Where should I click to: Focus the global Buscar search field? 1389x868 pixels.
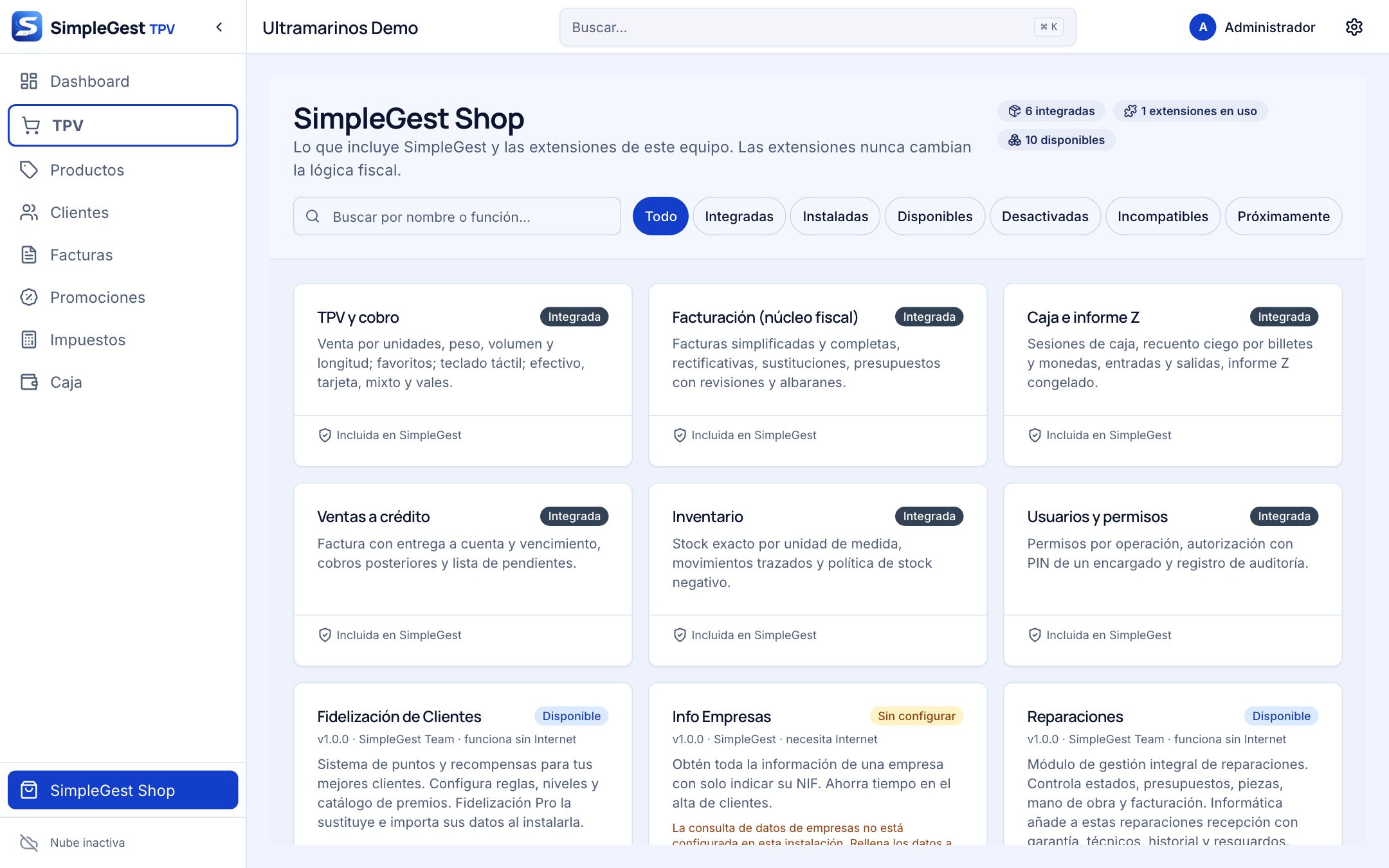click(x=817, y=27)
